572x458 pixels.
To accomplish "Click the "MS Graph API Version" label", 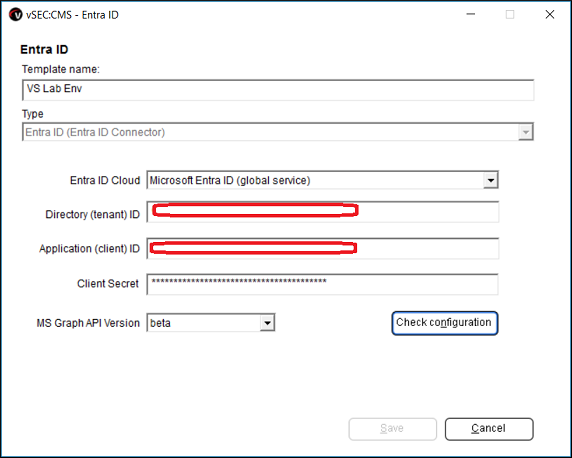I will (x=88, y=323).
